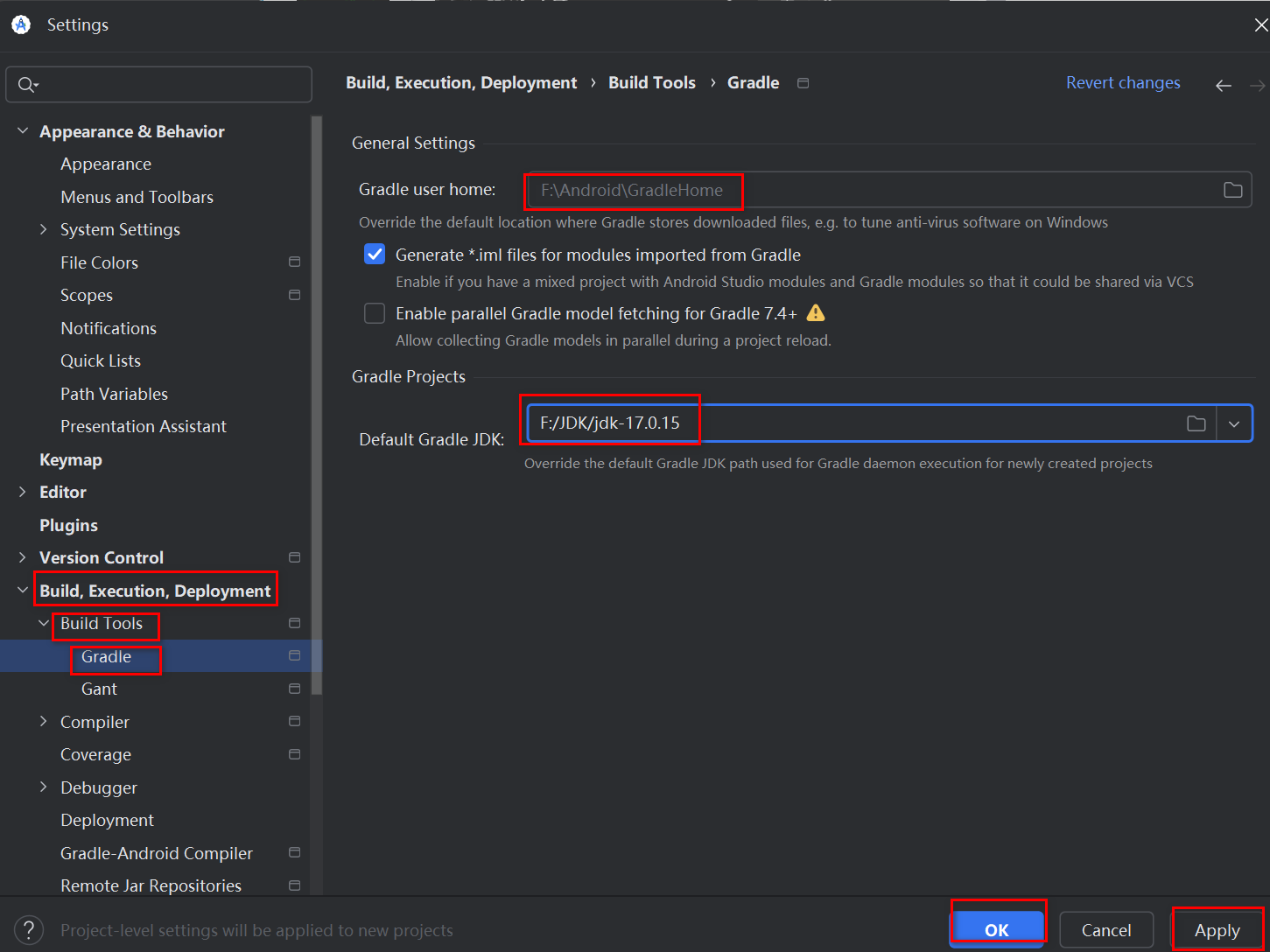Expand the Editor section

(23, 492)
